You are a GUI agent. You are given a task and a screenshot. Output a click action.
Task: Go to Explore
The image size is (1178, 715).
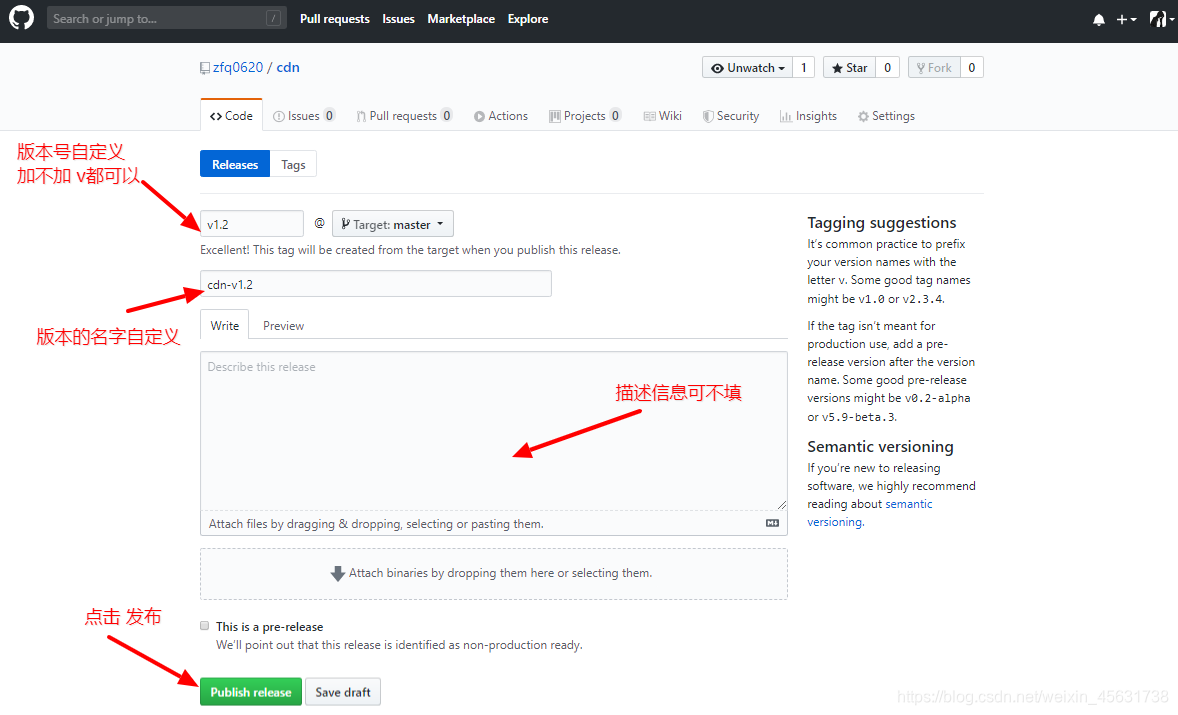coord(527,19)
